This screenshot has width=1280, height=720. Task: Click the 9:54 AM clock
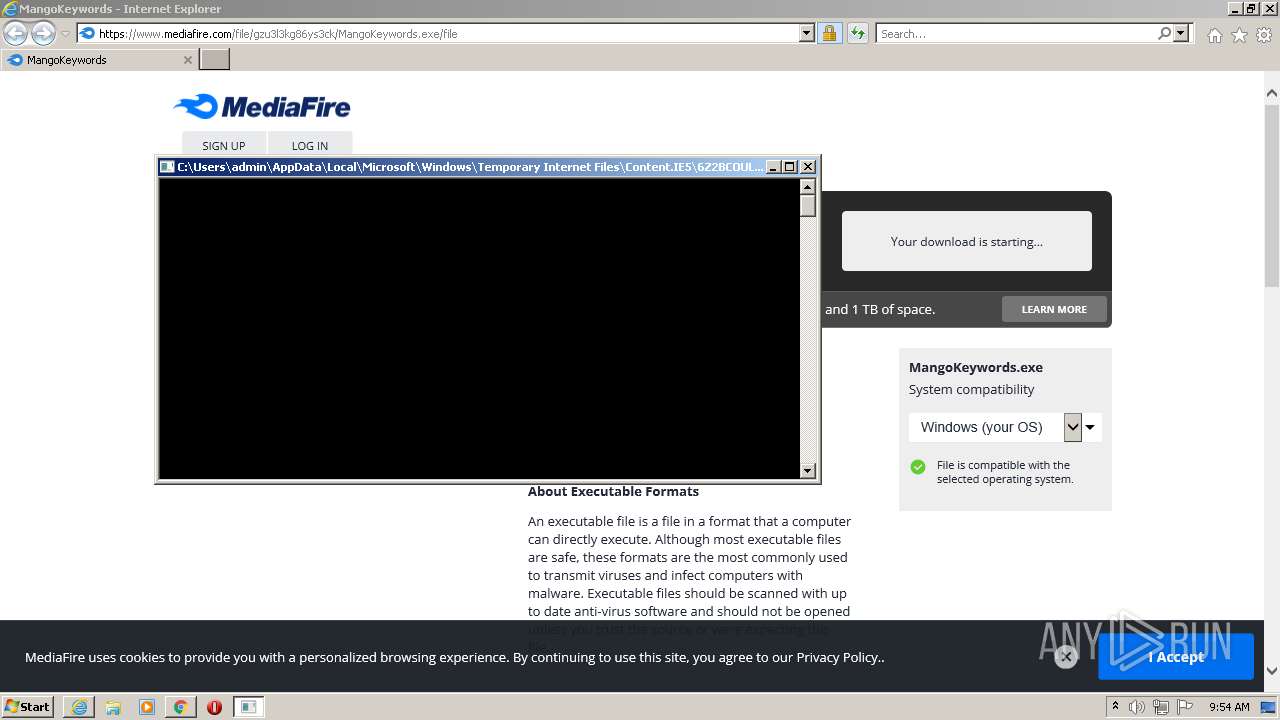pos(1229,707)
